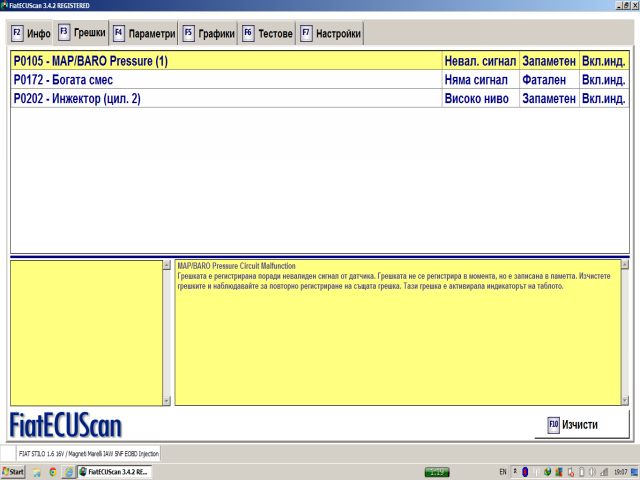Screen dimensions: 640x480
Task: Open the Графики tab (F5)
Action: [x=209, y=33]
